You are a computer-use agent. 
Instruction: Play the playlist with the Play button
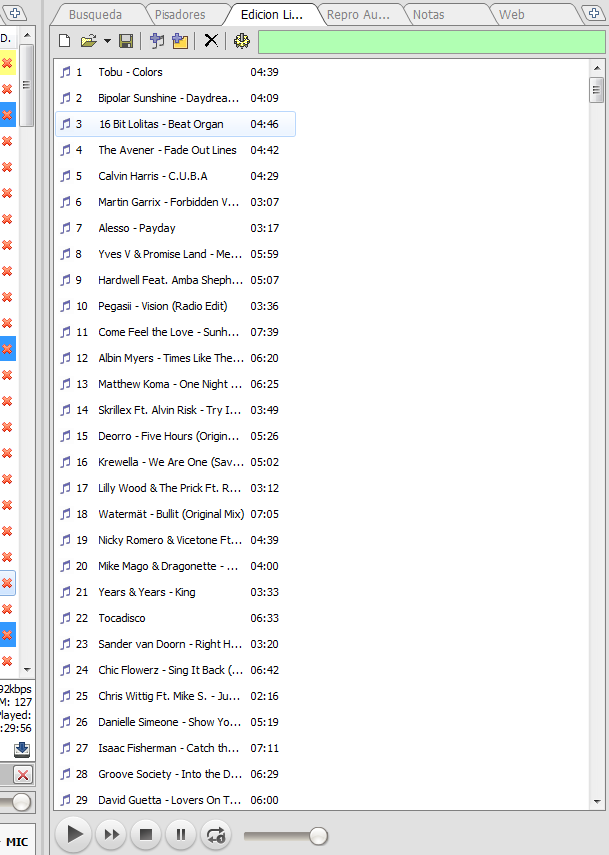[73, 834]
